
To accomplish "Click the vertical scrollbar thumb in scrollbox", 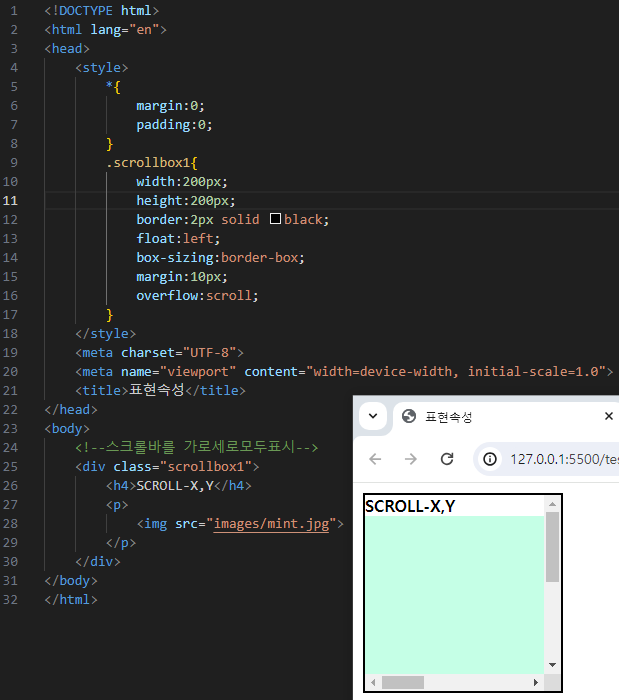I will click(x=553, y=547).
